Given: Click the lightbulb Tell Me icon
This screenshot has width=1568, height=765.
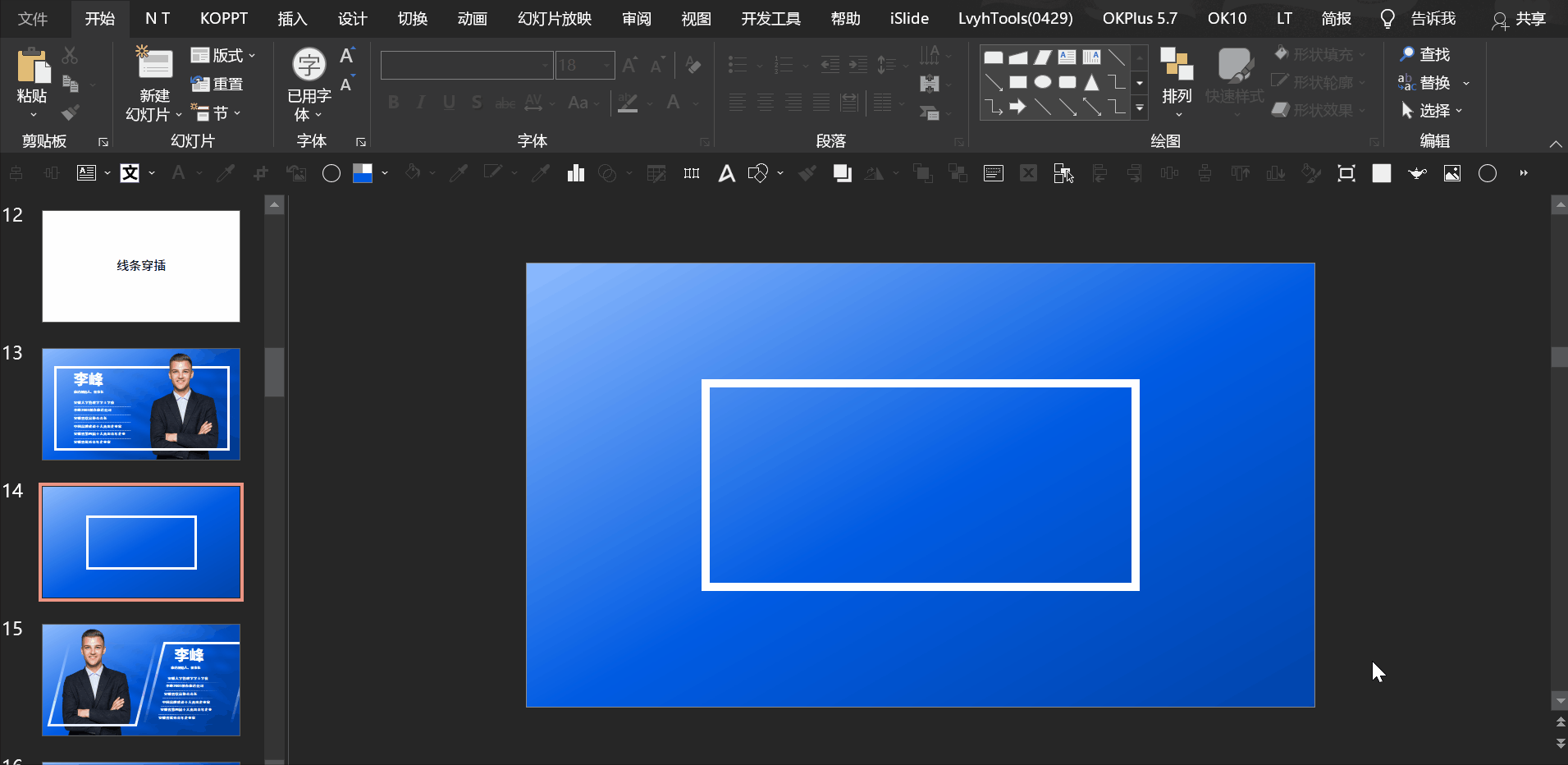Looking at the screenshot, I should 1387,19.
